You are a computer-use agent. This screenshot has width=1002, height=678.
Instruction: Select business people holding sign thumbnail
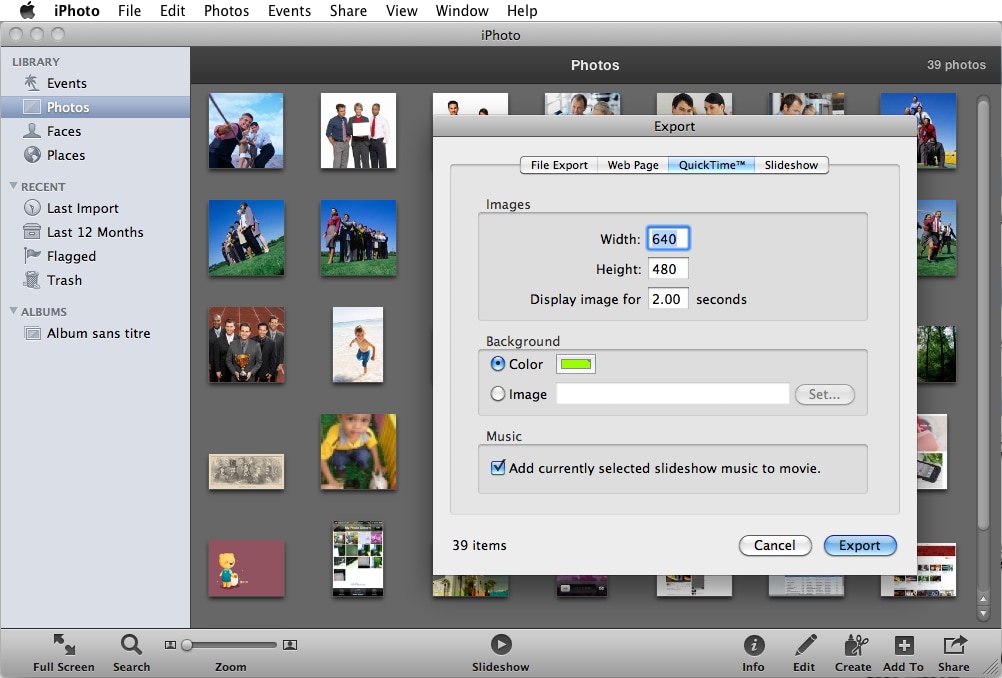click(x=358, y=131)
